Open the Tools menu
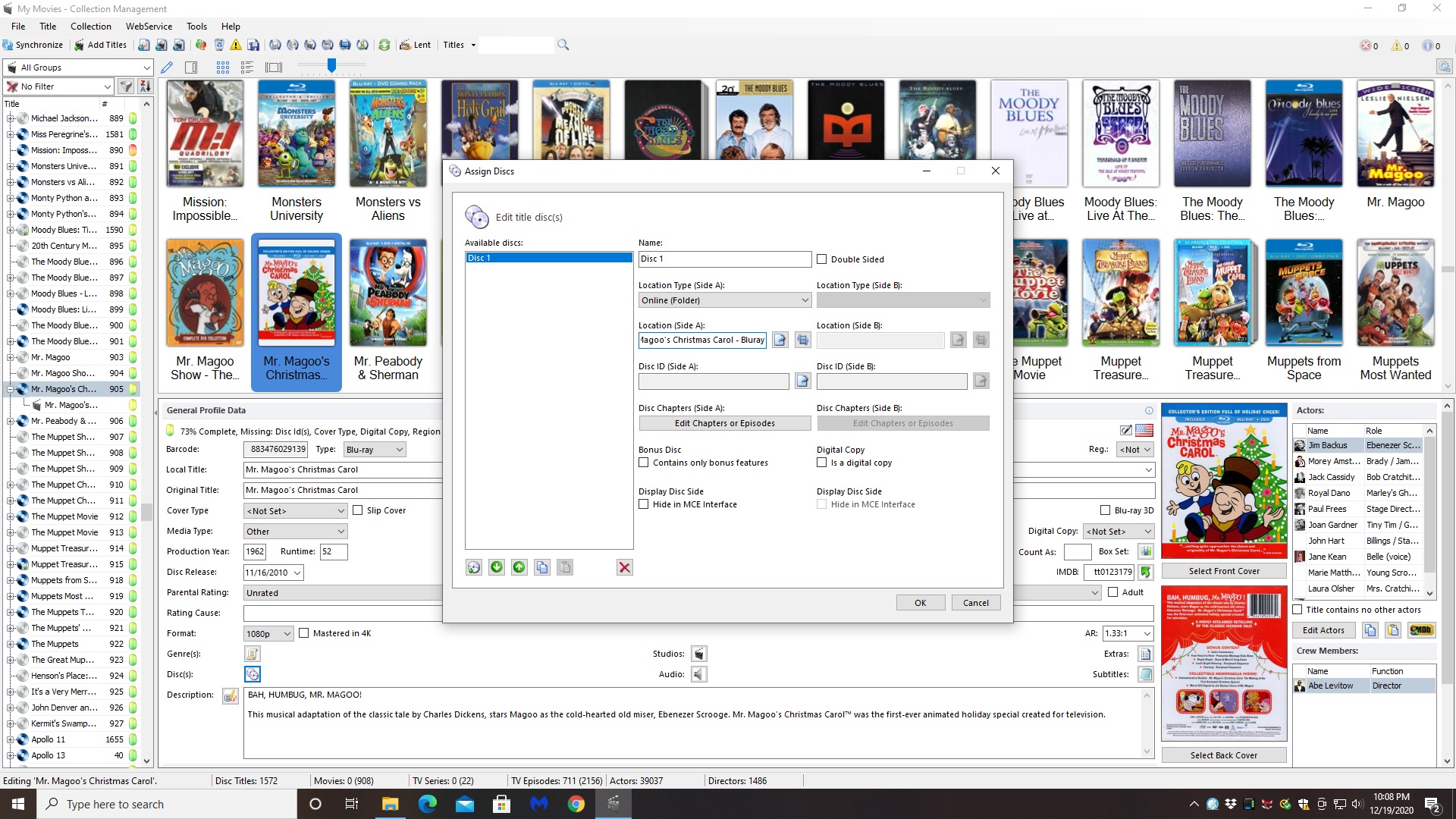This screenshot has width=1456, height=819. (196, 26)
